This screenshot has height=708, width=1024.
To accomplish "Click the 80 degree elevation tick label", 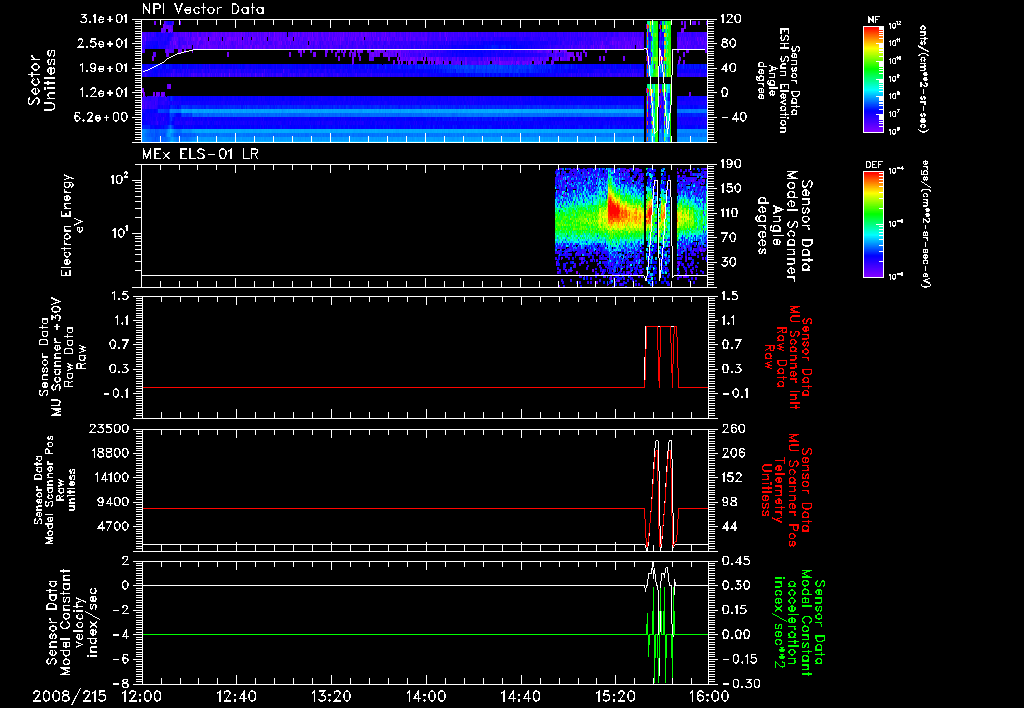I will [x=728, y=43].
